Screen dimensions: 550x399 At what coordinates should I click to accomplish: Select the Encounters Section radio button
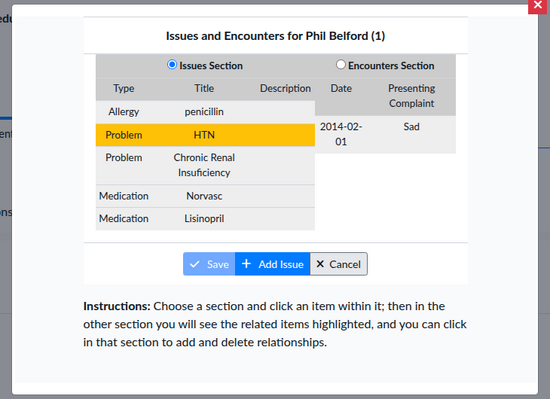point(341,65)
